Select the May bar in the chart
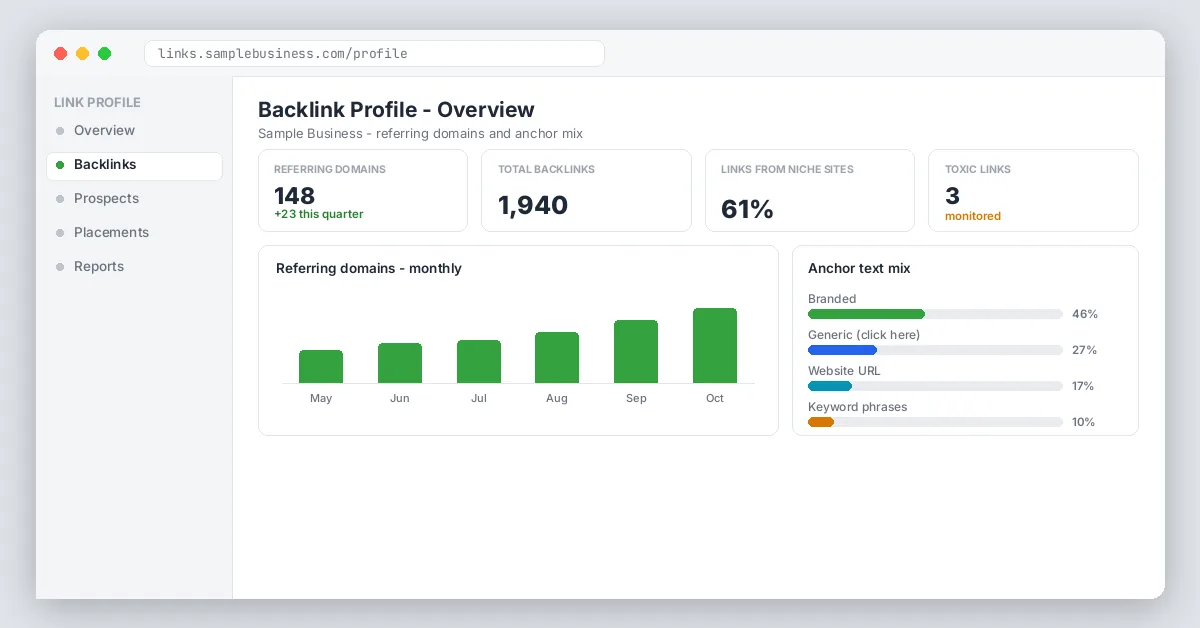Image resolution: width=1200 pixels, height=628 pixels. [321, 367]
